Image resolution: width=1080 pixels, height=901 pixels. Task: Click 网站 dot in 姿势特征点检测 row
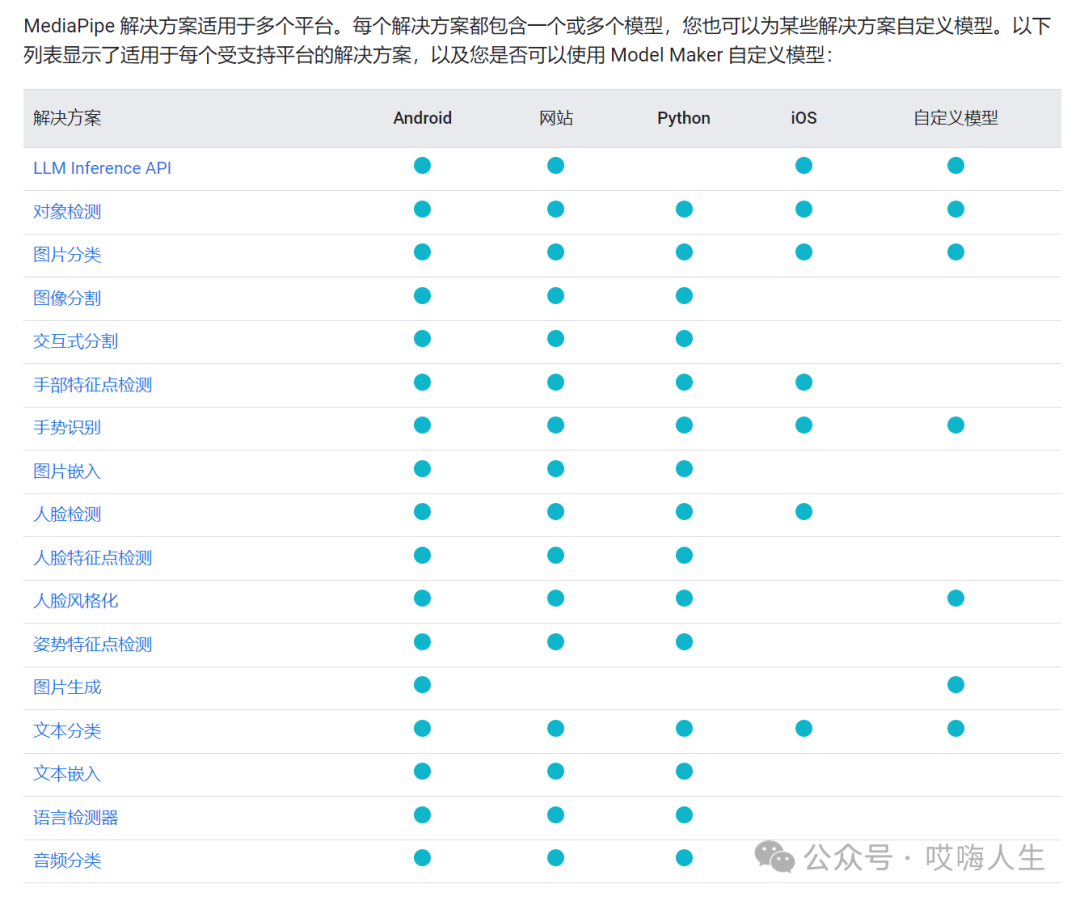[x=556, y=642]
